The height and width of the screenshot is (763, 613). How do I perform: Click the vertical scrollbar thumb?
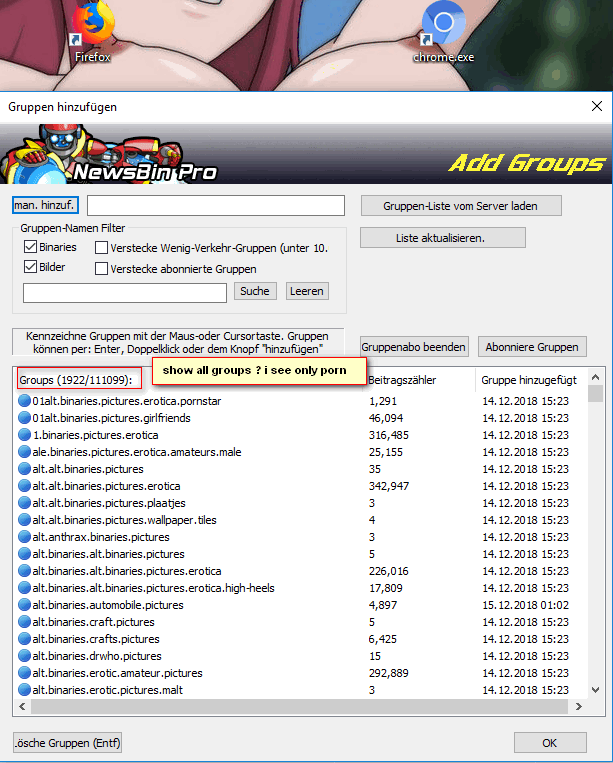coord(595,394)
